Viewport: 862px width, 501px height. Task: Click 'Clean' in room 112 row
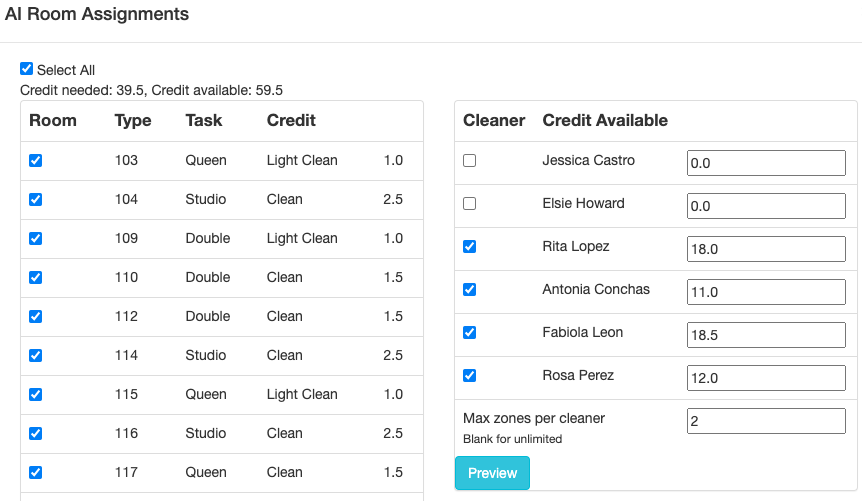285,317
